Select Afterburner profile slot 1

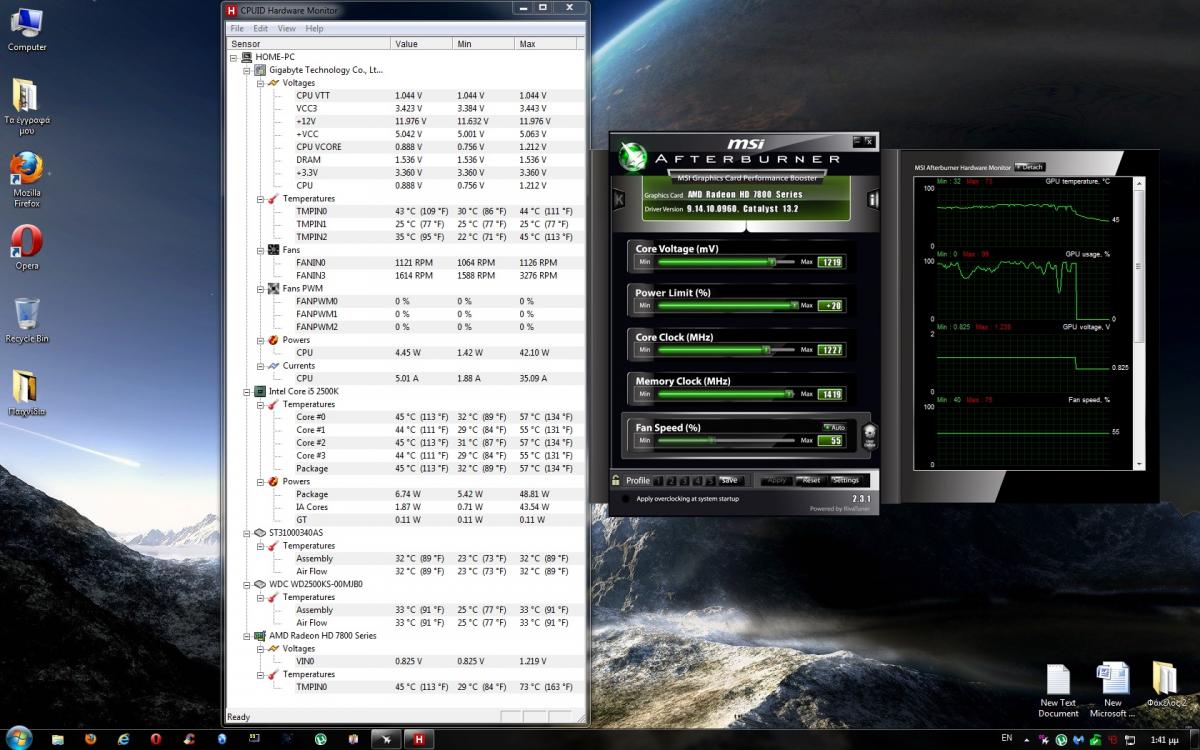point(657,481)
